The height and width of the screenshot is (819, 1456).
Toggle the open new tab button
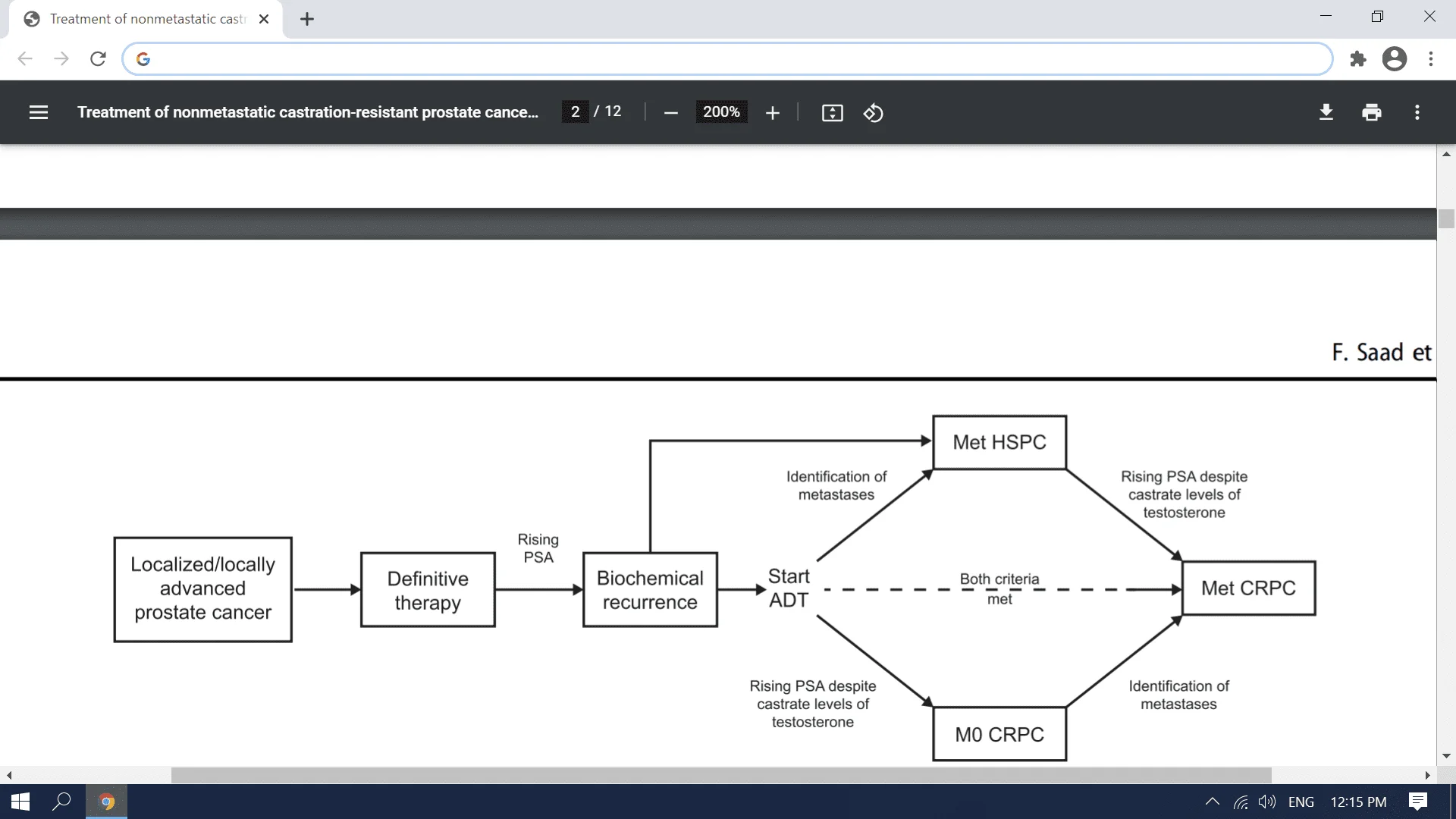pyautogui.click(x=307, y=18)
